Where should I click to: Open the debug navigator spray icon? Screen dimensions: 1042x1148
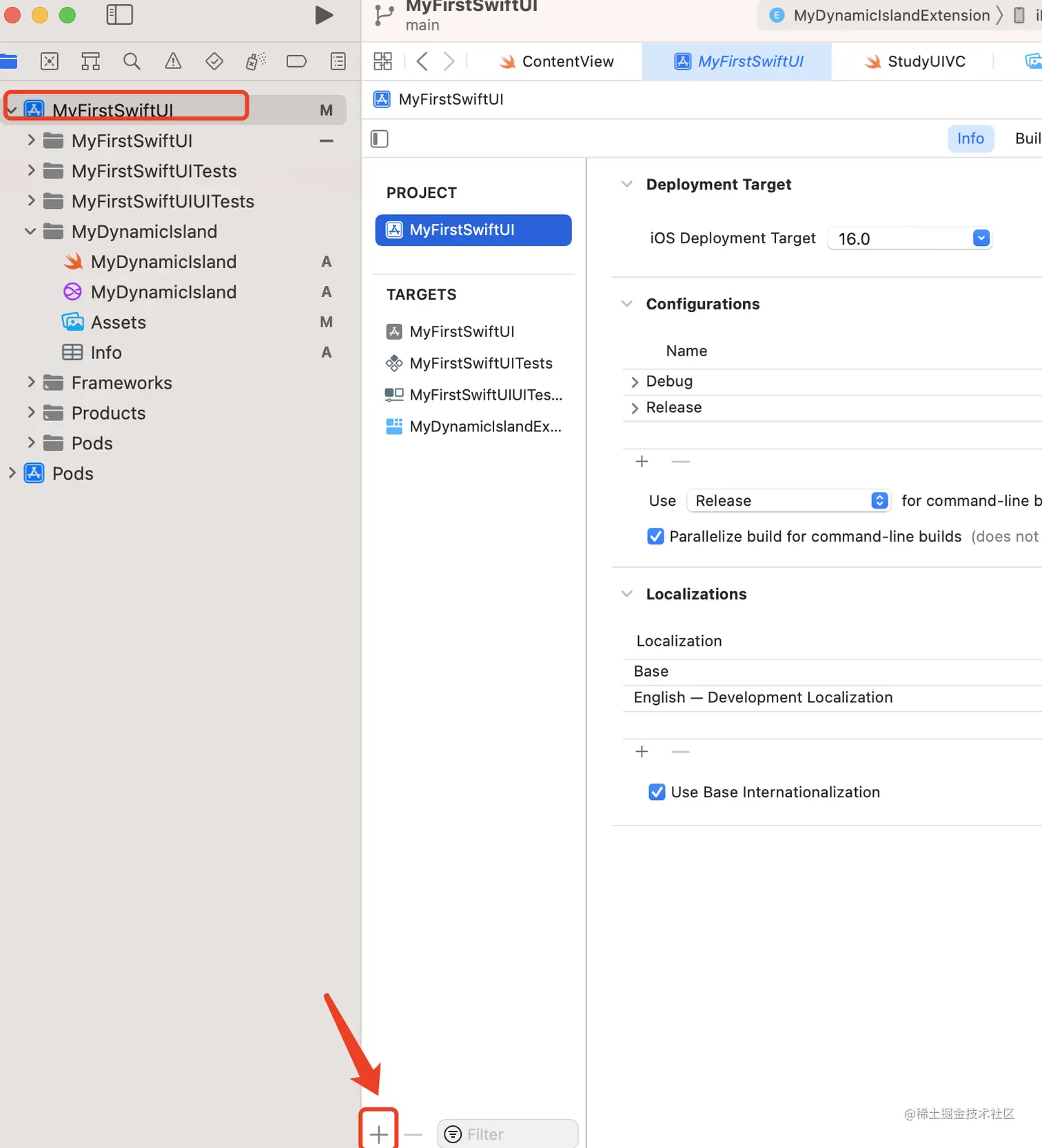coord(256,61)
